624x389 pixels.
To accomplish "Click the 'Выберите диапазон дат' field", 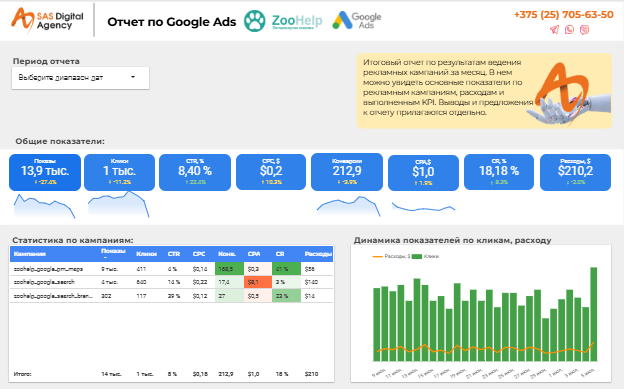I will coord(80,78).
